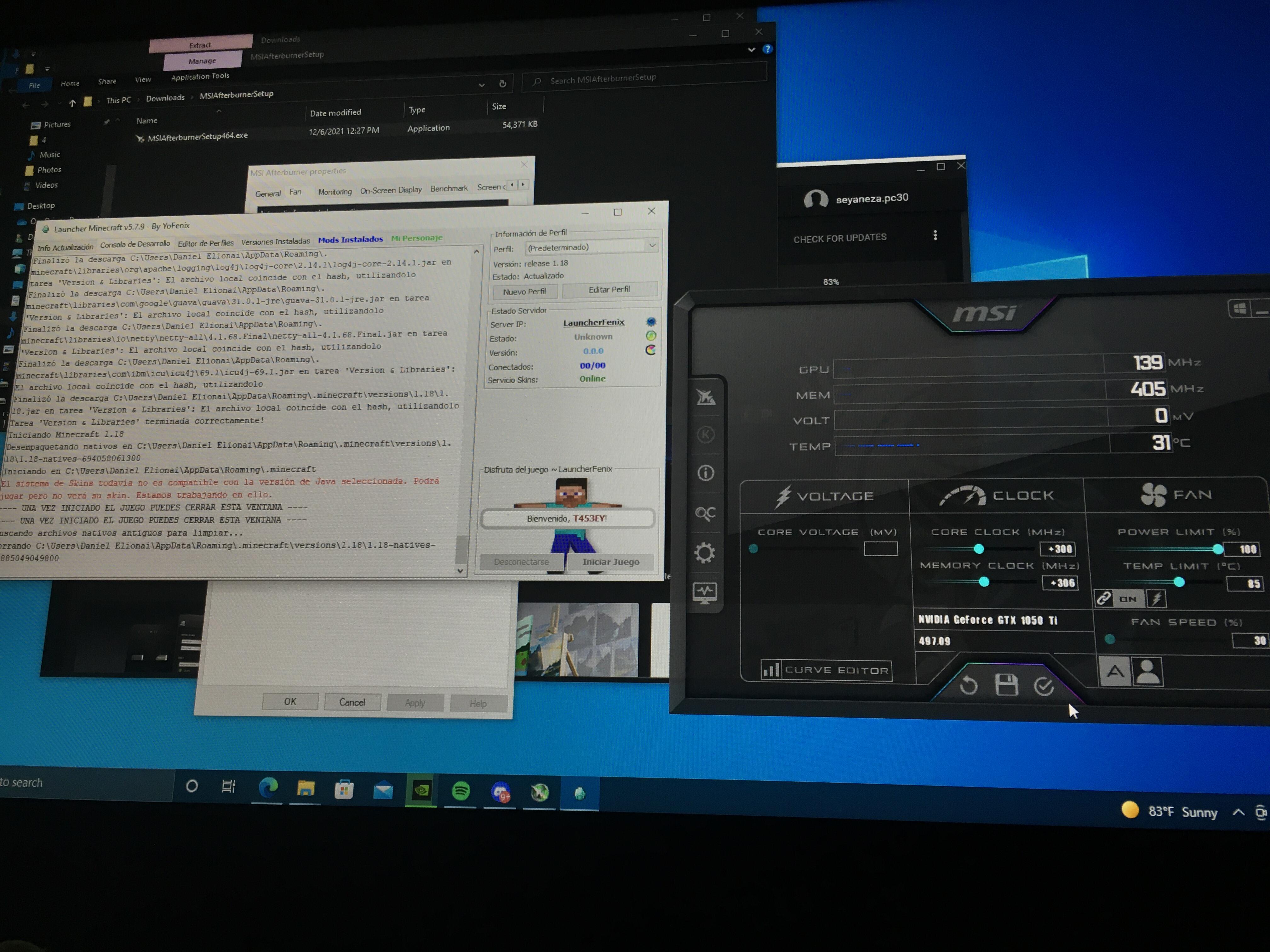Open the LauncherFenix server link

point(594,322)
